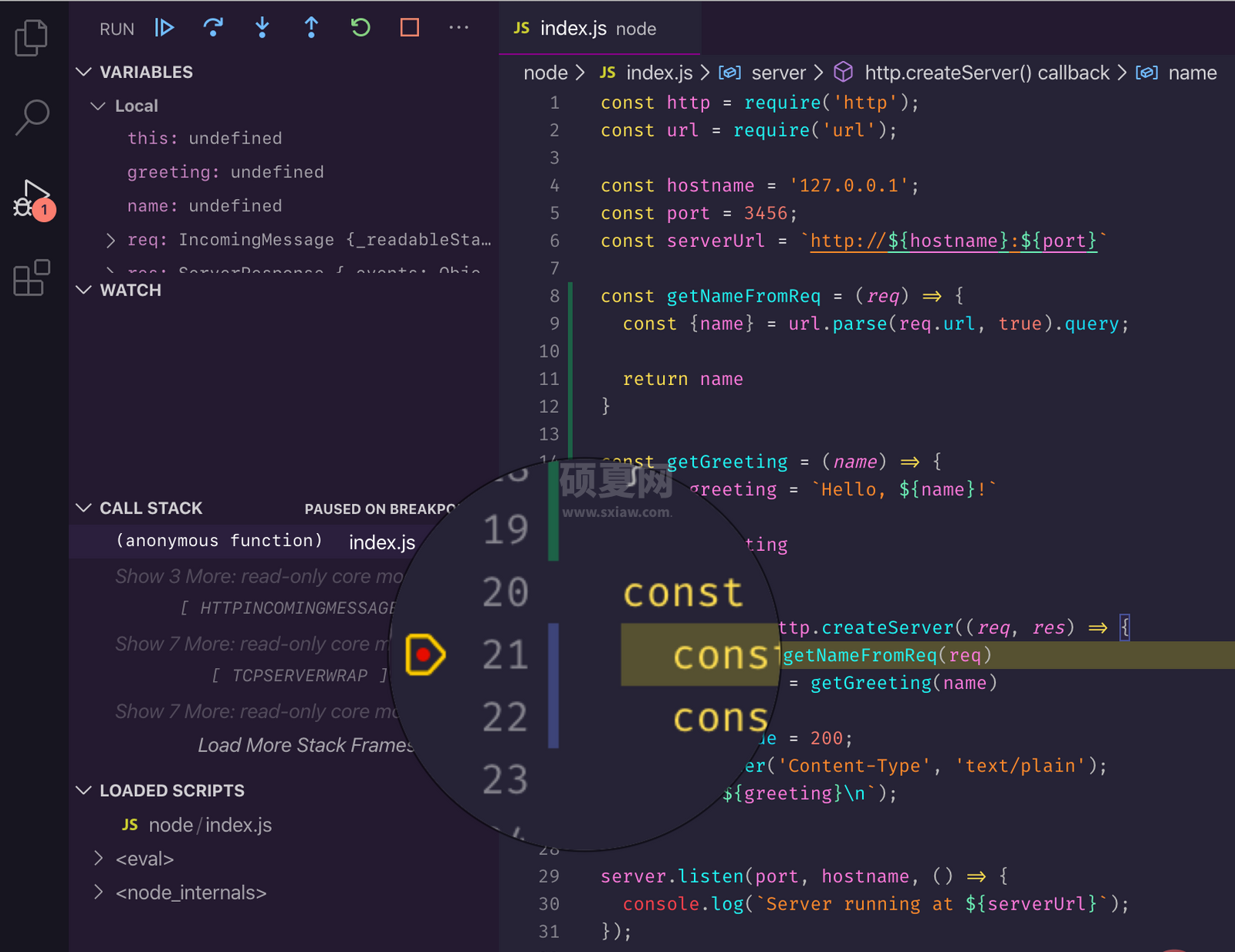Click line number 8 in gutter

coord(554,296)
